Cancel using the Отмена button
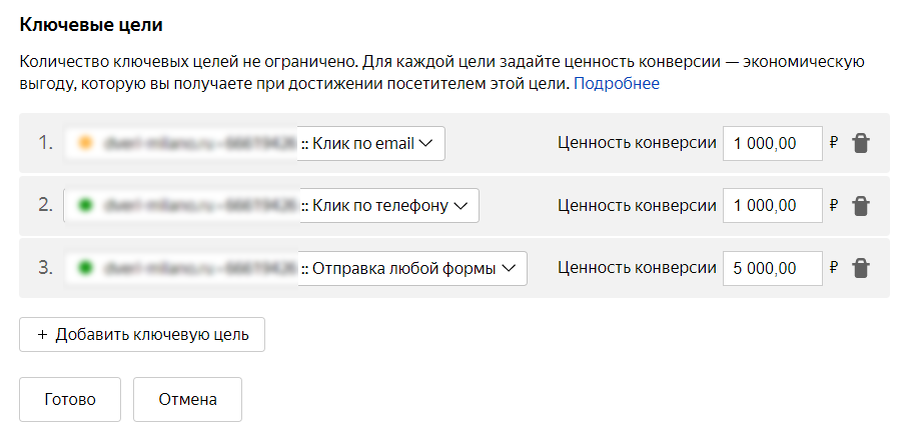The image size is (912, 433). (x=187, y=400)
